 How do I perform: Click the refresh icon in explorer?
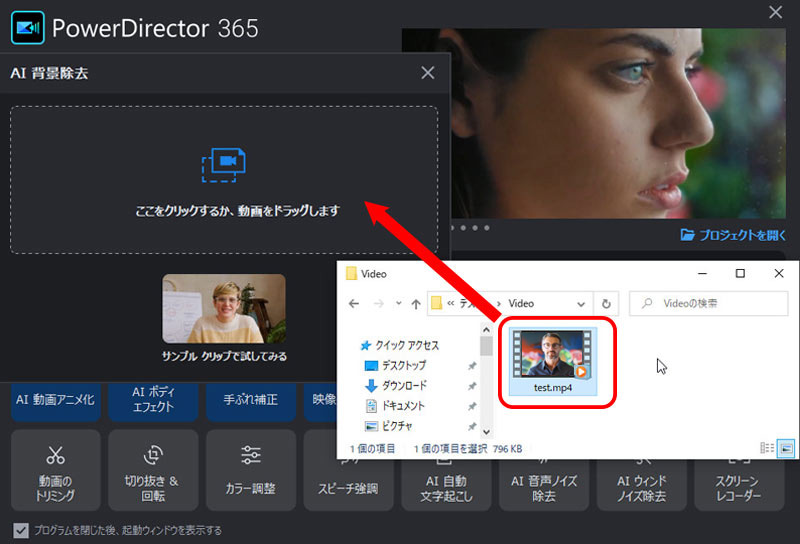(x=606, y=304)
